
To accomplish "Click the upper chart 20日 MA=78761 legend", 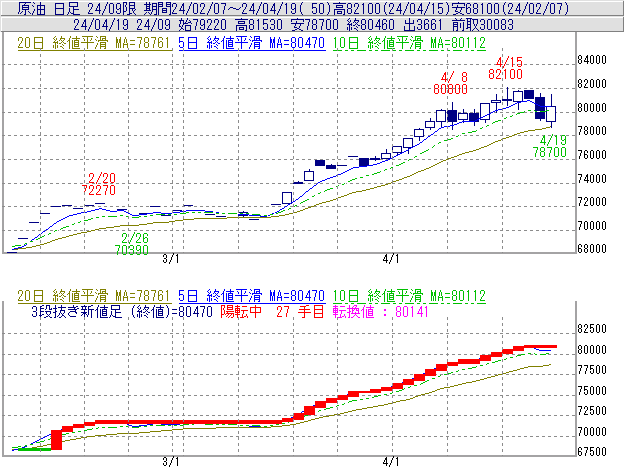I will [94, 43].
